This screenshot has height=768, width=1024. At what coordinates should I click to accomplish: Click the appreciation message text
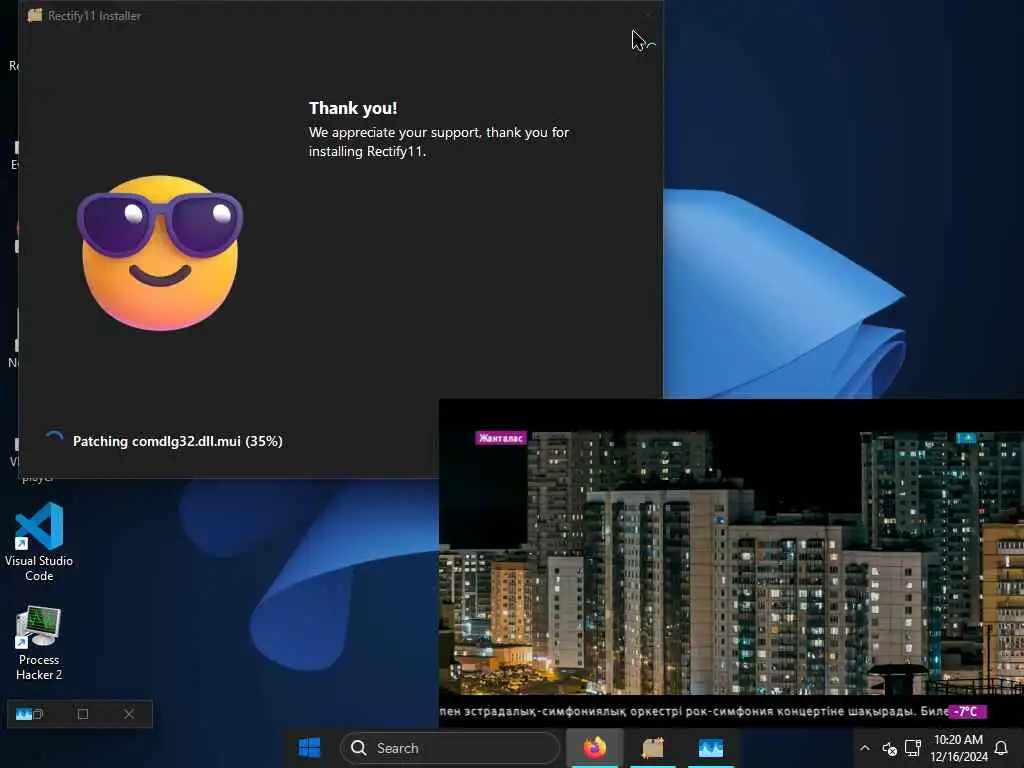point(439,142)
